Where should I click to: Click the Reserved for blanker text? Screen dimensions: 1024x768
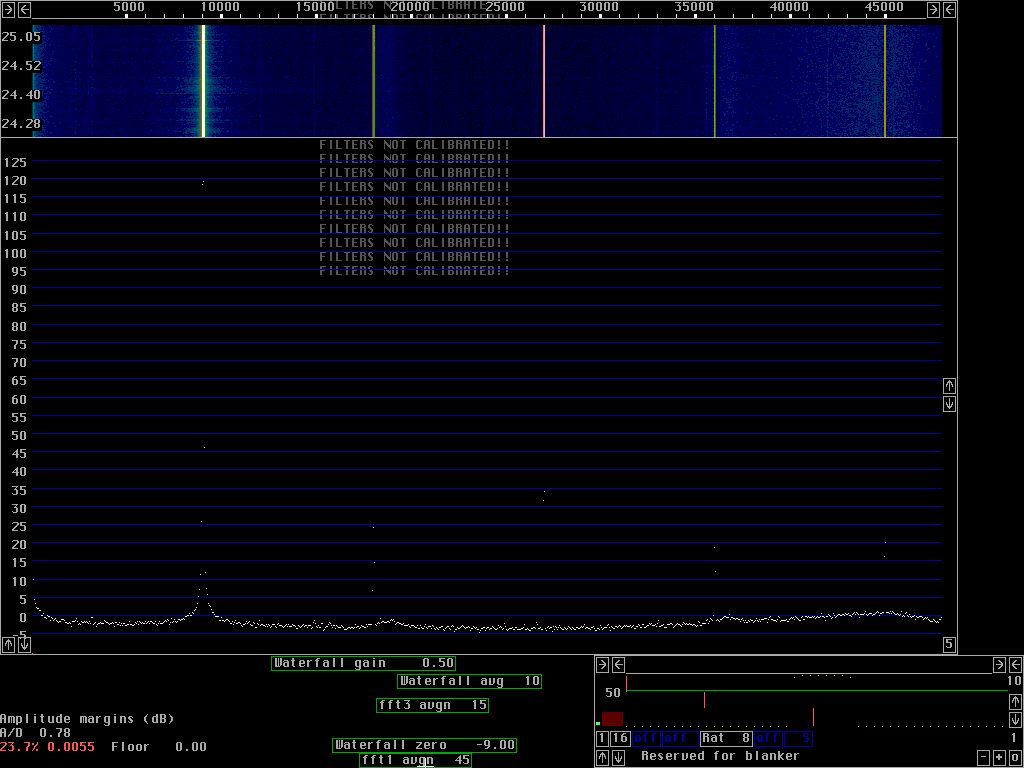[720, 756]
